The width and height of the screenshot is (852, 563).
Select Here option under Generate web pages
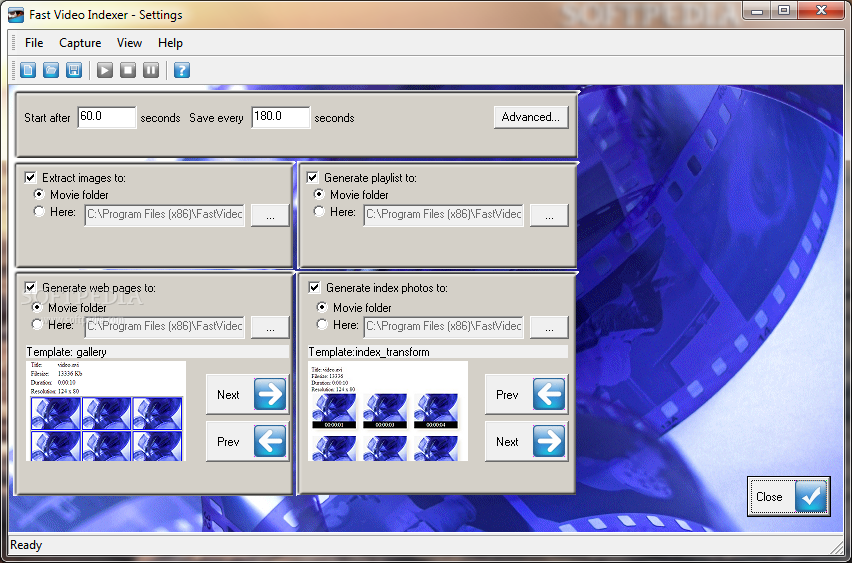point(37,325)
